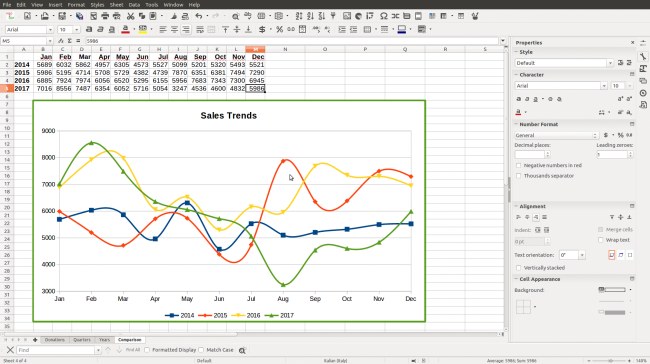Viewport: 650px width, 364px height.
Task: Open the special character Omega icon
Action: 383,16
